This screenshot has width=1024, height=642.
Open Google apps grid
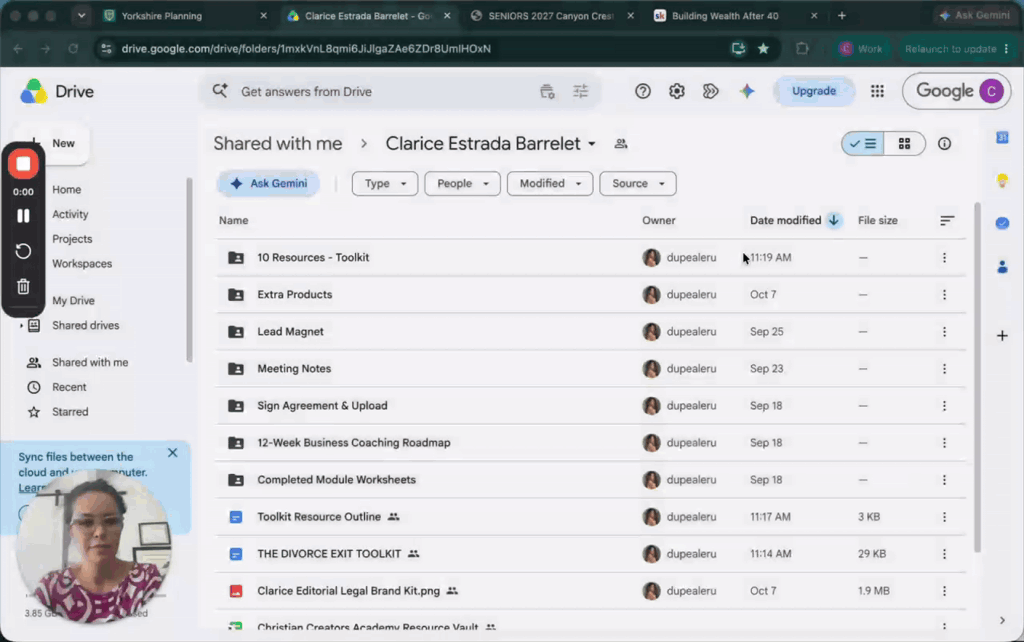[877, 91]
